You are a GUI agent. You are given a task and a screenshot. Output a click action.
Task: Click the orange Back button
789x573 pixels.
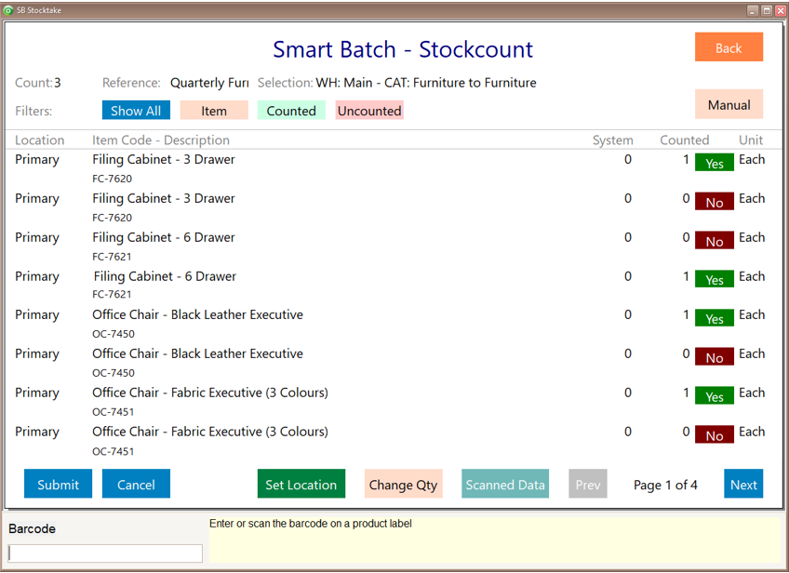pyautogui.click(x=728, y=48)
